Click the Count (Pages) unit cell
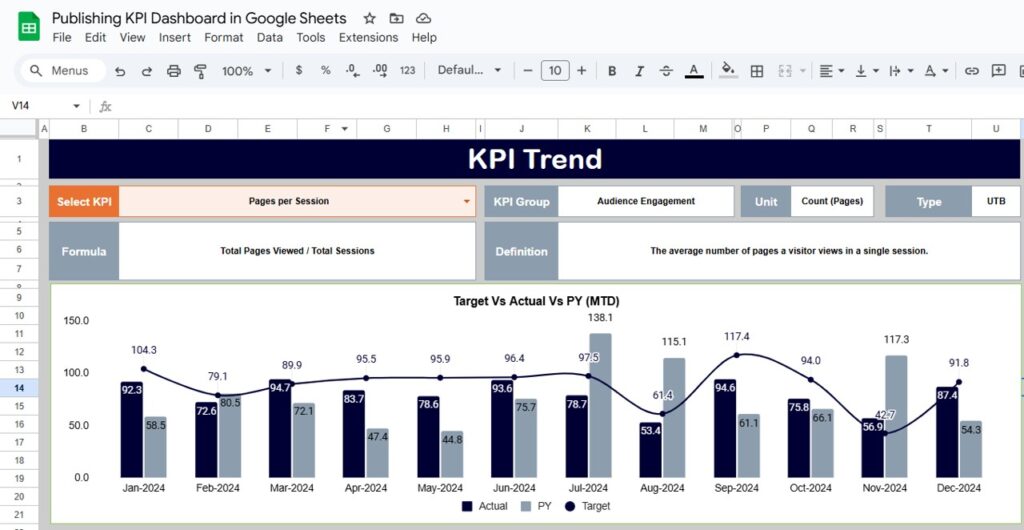The width and height of the screenshot is (1024, 530). coord(832,201)
